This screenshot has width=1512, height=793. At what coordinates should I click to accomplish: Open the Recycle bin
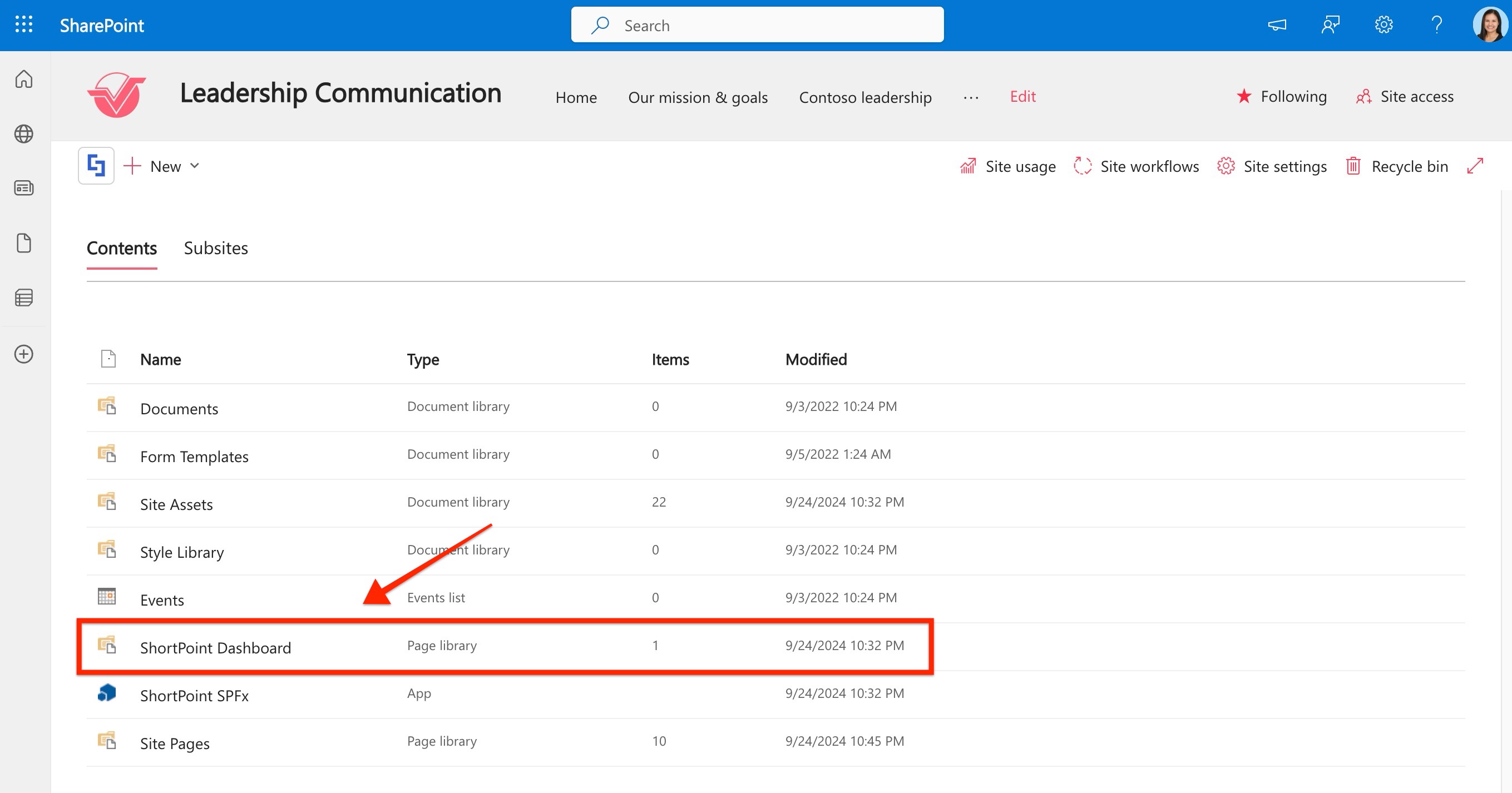point(1409,166)
